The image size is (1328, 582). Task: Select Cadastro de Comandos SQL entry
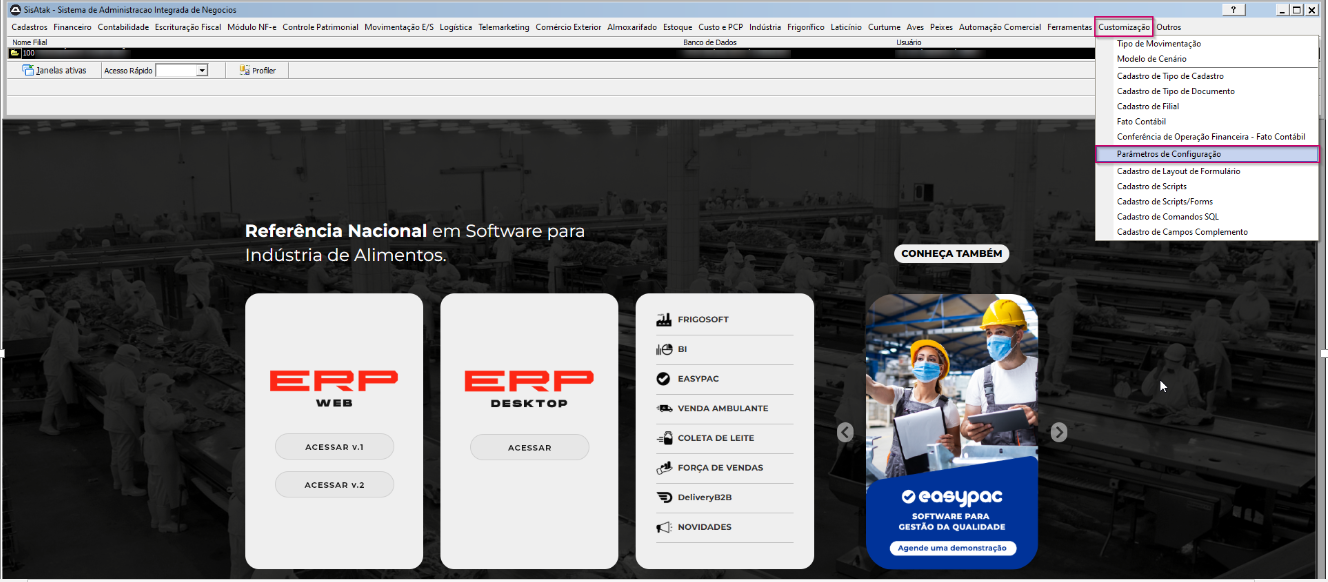point(1207,216)
